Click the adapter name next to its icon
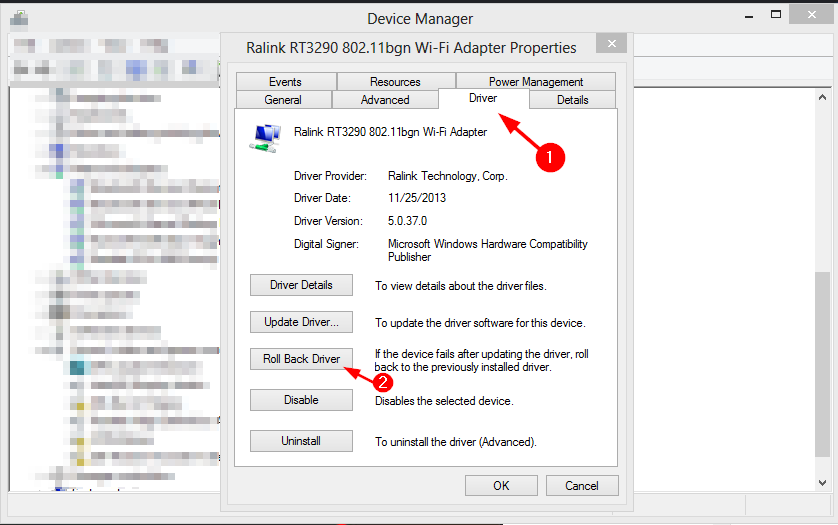 [390, 132]
